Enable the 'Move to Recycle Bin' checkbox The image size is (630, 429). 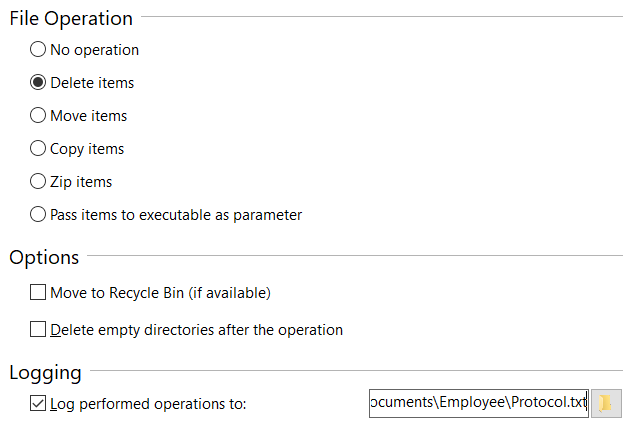[38, 293]
